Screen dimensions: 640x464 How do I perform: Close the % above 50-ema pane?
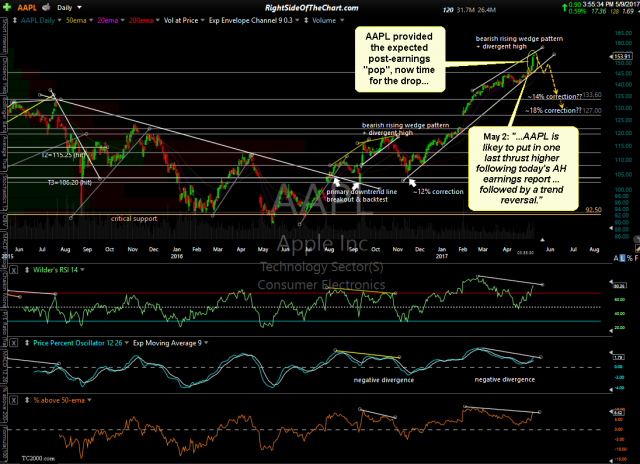pyautogui.click(x=13, y=400)
